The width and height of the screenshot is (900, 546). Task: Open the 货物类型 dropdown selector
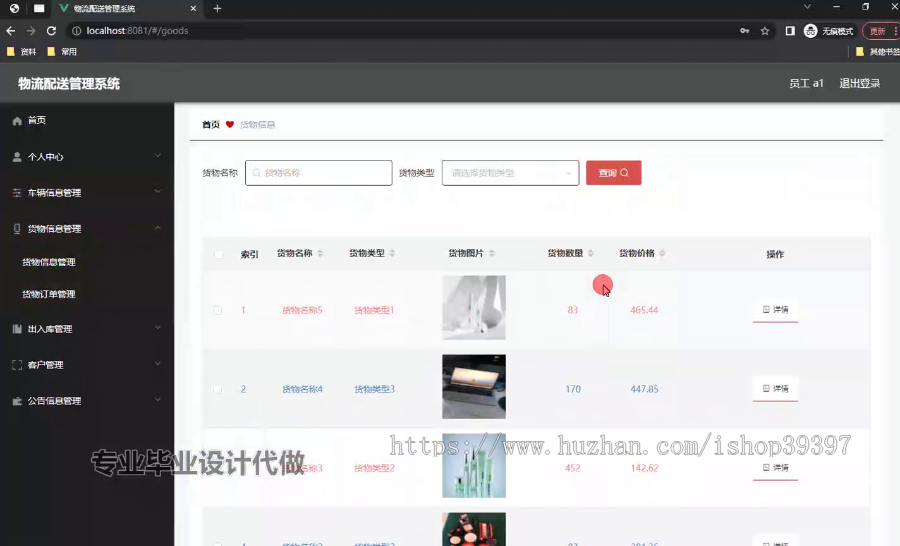click(x=510, y=173)
